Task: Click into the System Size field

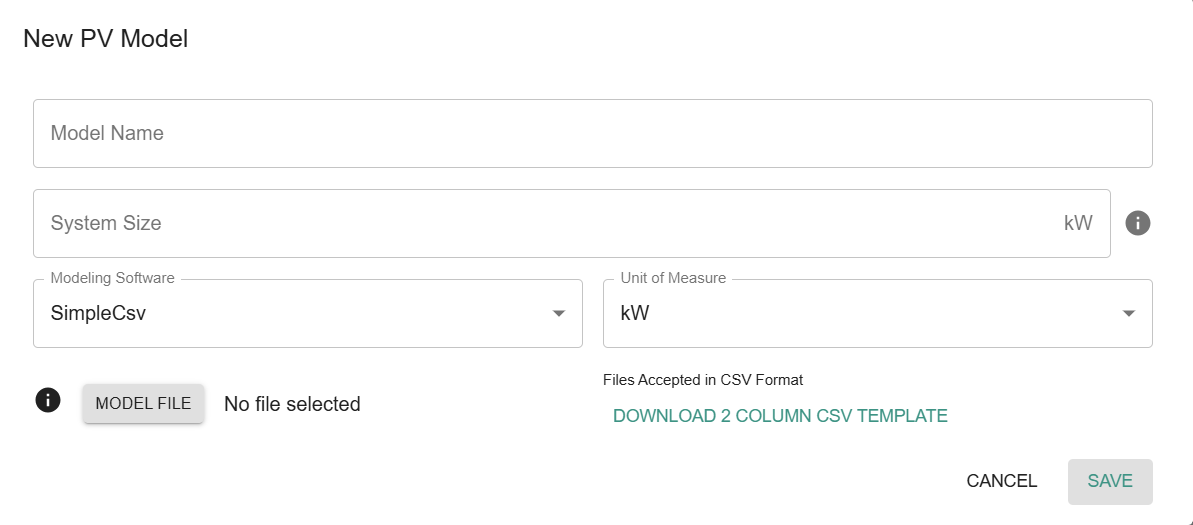Action: [550, 223]
